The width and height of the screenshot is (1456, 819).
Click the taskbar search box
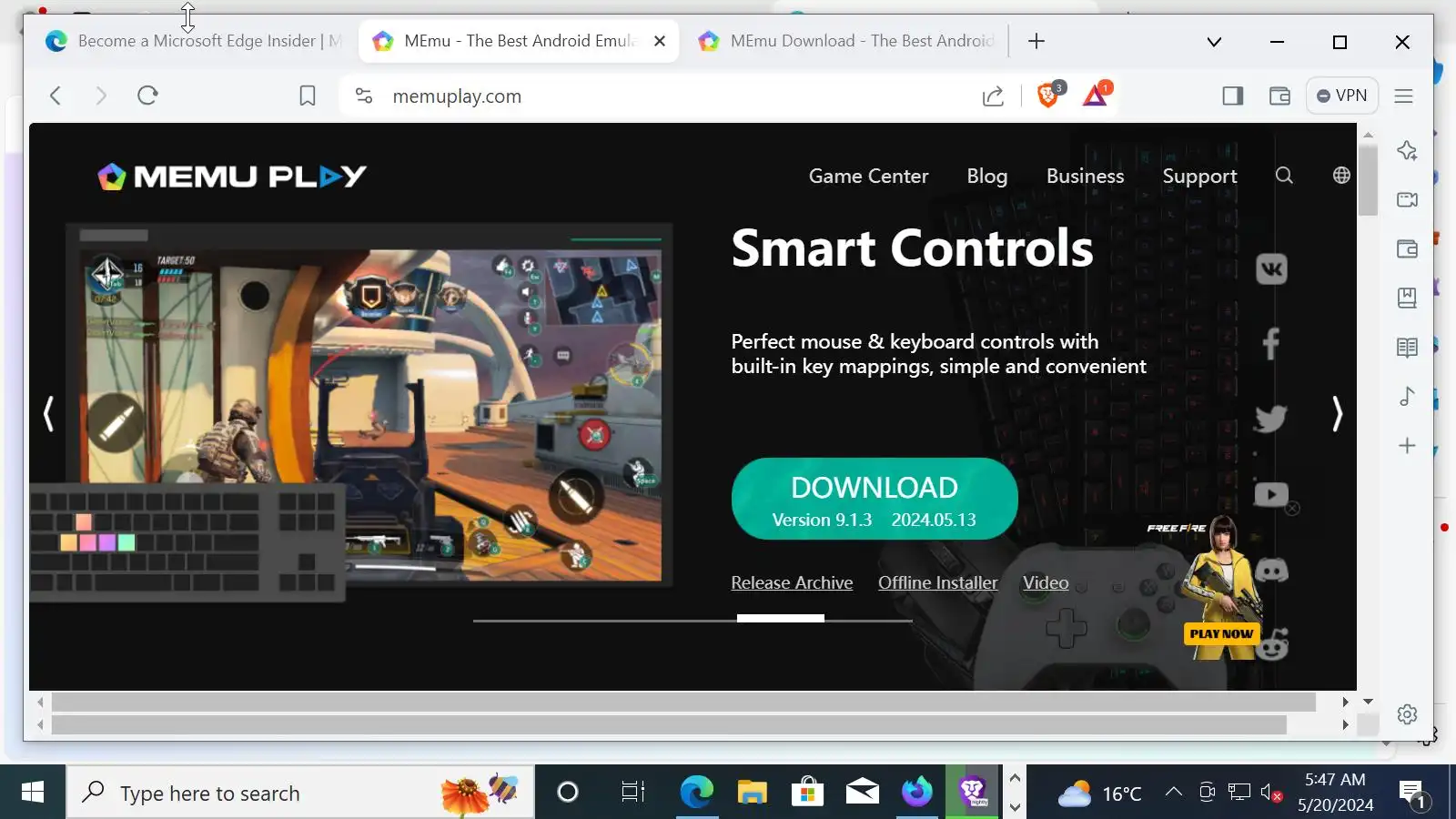coord(300,793)
